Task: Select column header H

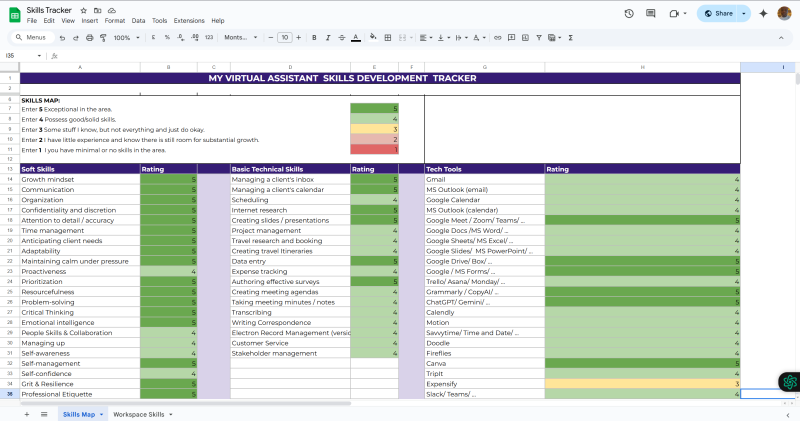Action: [x=642, y=67]
